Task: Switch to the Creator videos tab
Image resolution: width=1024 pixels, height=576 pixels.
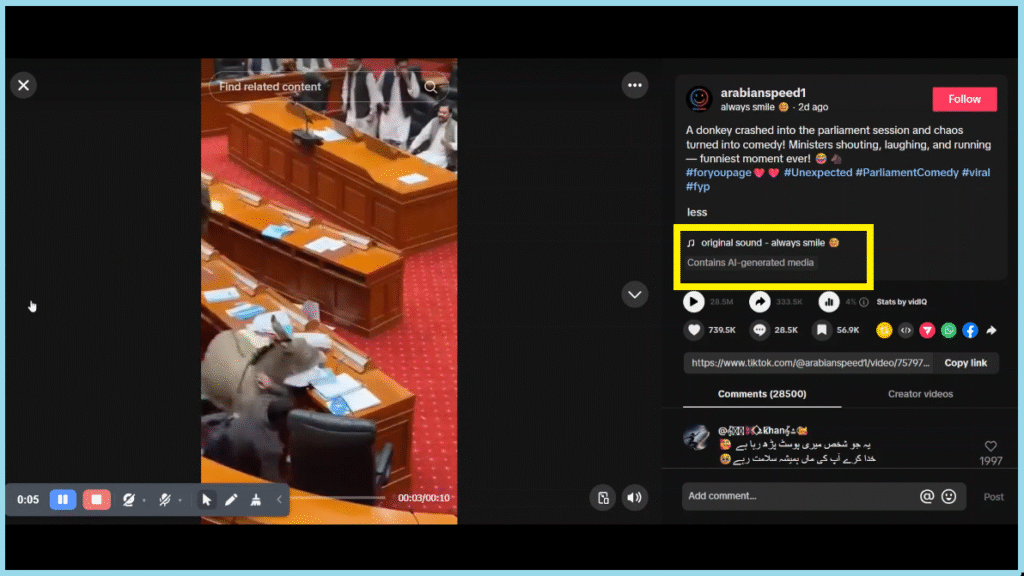Action: tap(920, 394)
